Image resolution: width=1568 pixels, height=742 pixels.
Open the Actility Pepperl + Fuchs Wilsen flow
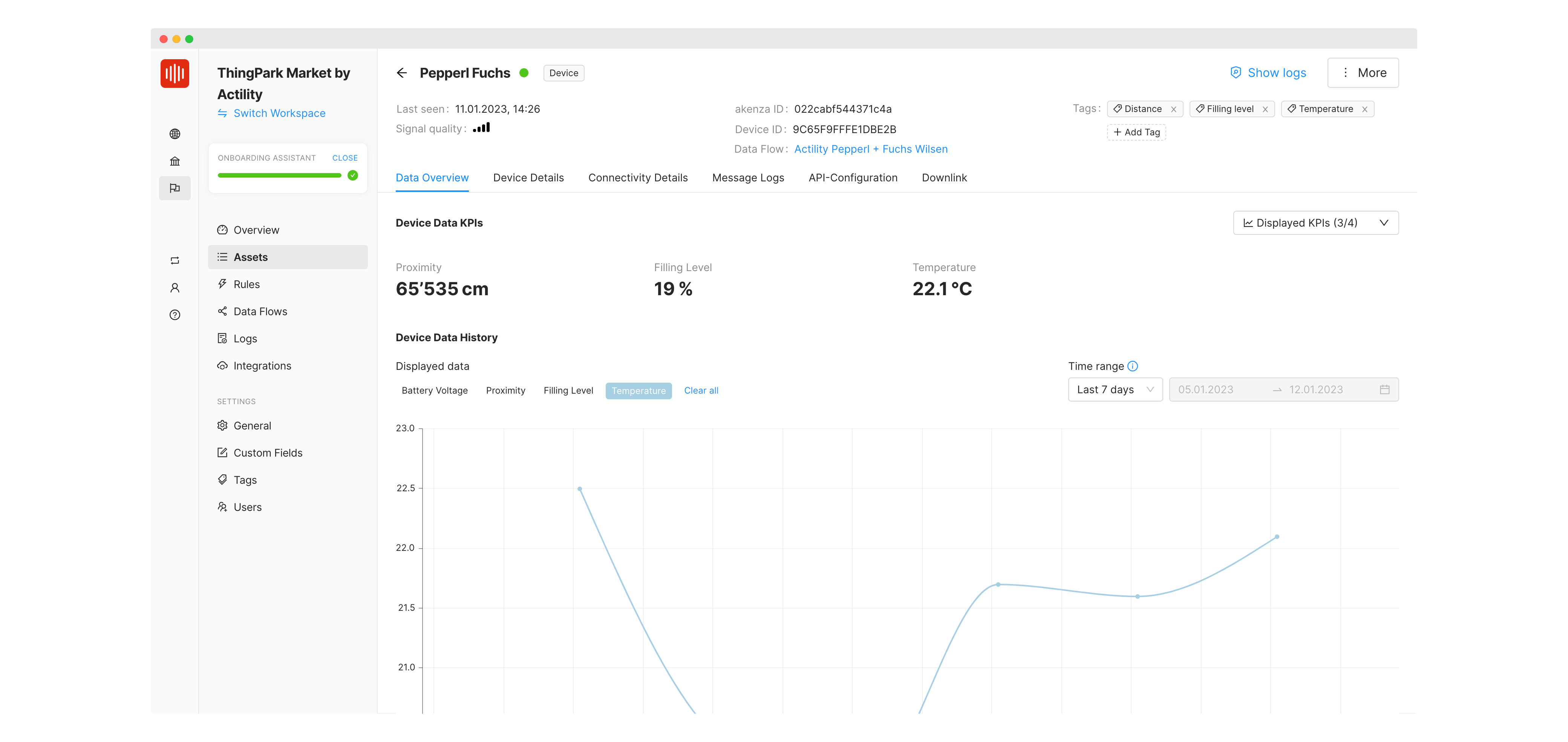(x=870, y=149)
